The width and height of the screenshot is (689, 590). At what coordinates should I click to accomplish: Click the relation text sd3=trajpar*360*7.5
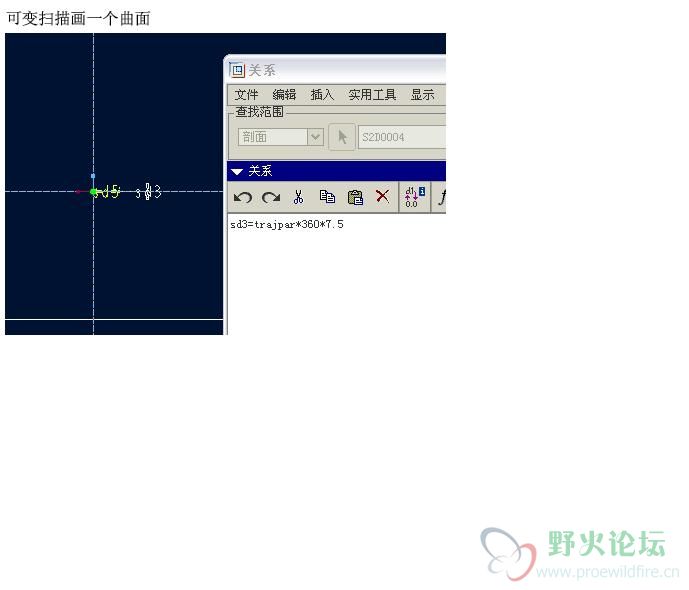[286, 224]
